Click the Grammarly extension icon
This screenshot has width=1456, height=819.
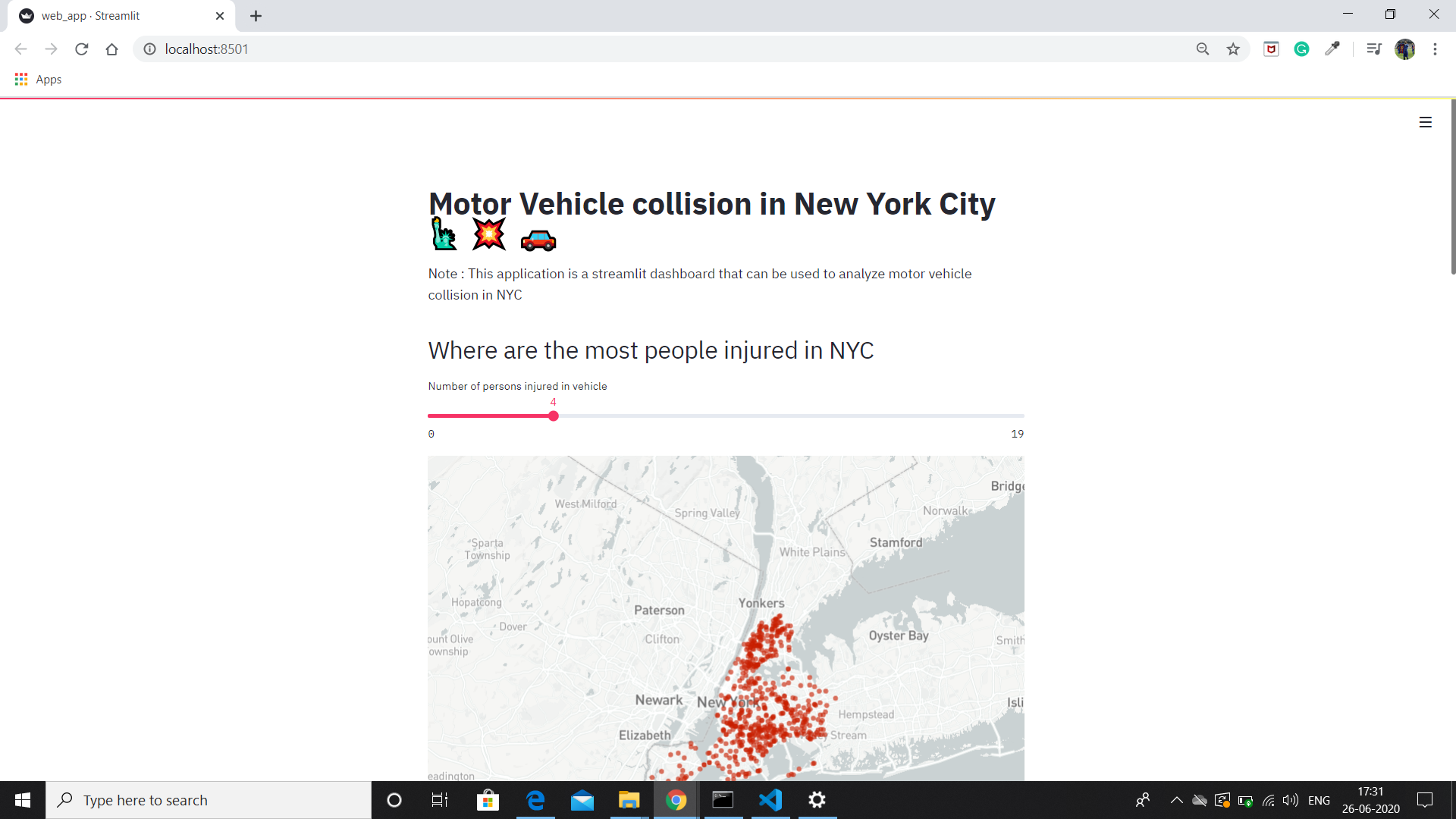(1301, 49)
